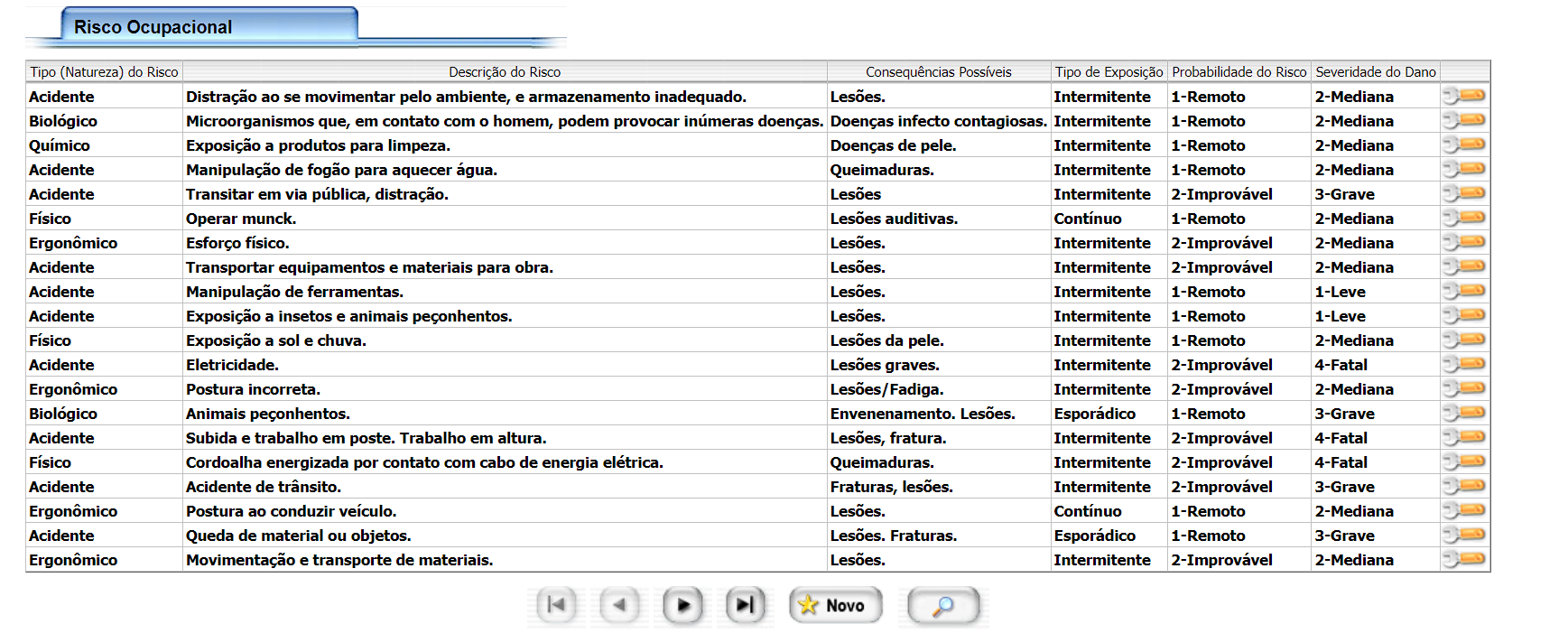Edit the Manipulação de ferramentas row icon

pos(1464,291)
